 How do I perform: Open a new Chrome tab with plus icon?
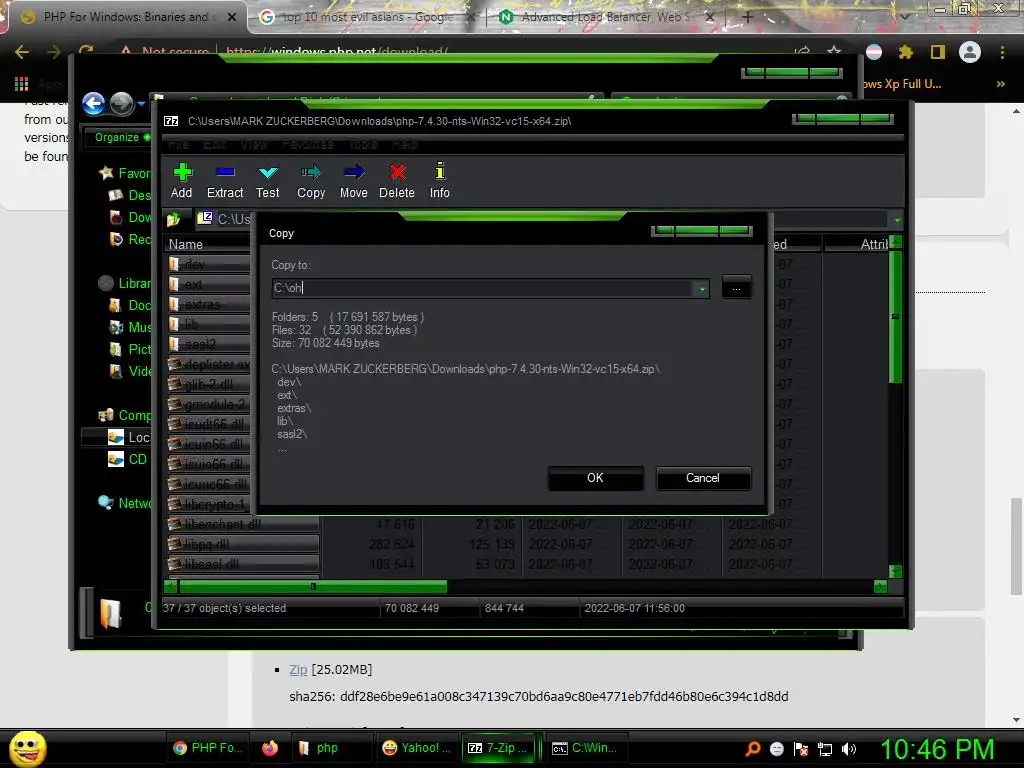click(748, 18)
